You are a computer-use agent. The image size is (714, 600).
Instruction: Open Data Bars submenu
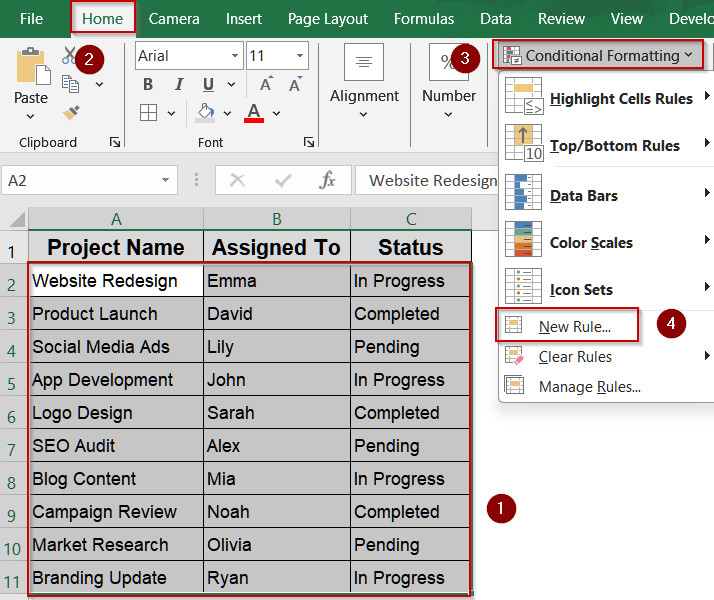click(607, 195)
